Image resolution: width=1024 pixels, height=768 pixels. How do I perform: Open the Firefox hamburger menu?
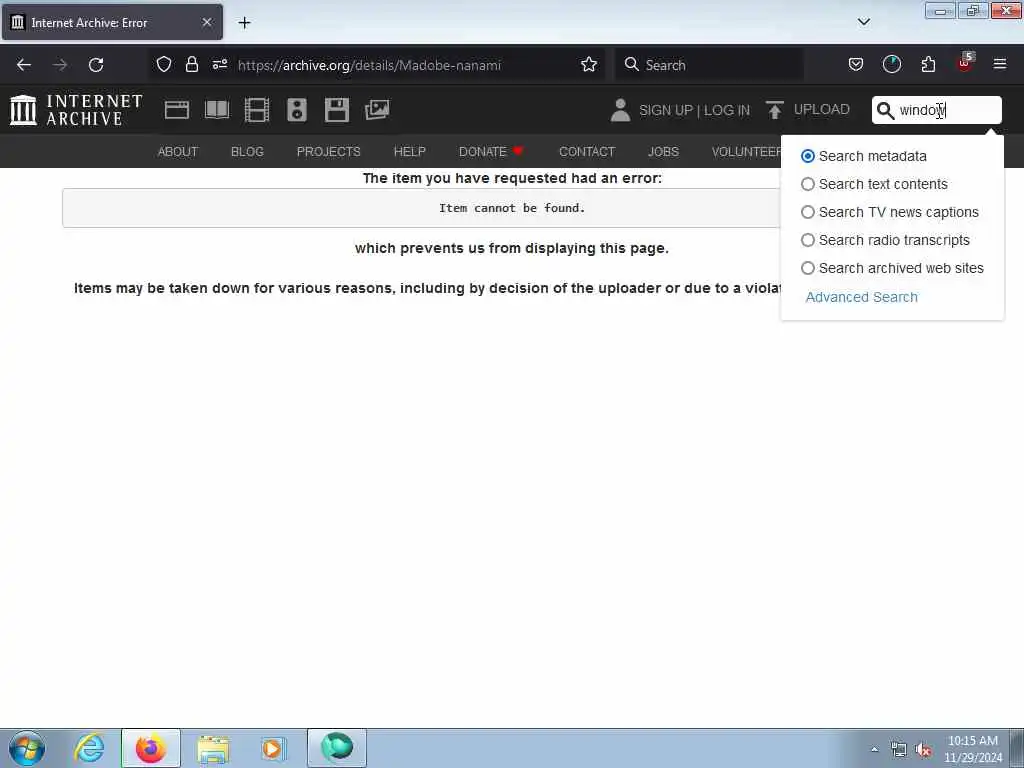click(999, 64)
